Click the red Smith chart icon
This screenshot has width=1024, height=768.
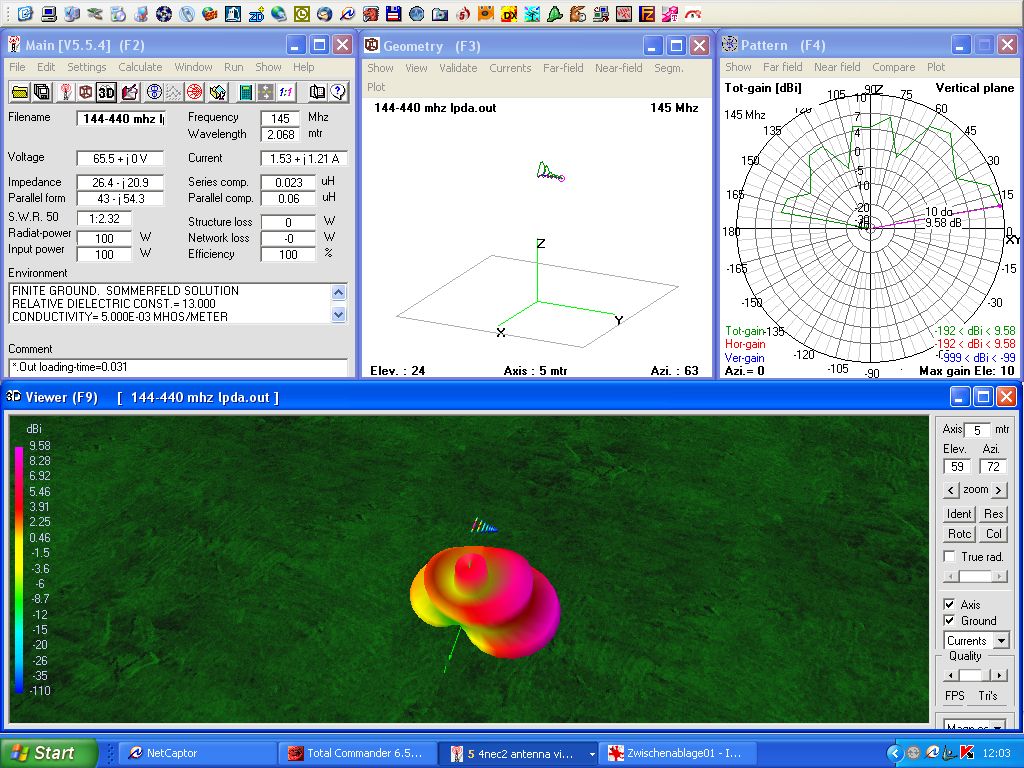tap(194, 92)
